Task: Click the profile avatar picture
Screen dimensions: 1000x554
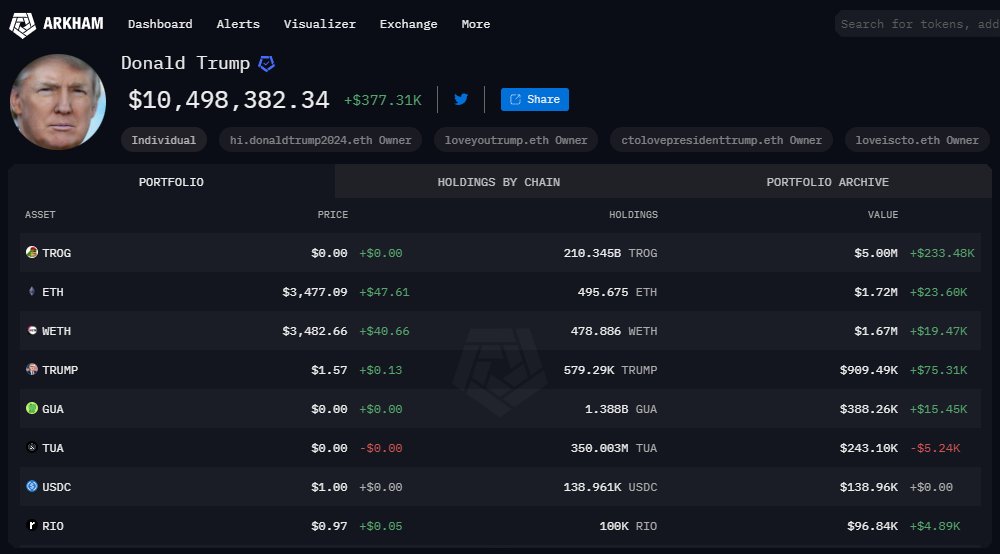Action: (x=57, y=102)
